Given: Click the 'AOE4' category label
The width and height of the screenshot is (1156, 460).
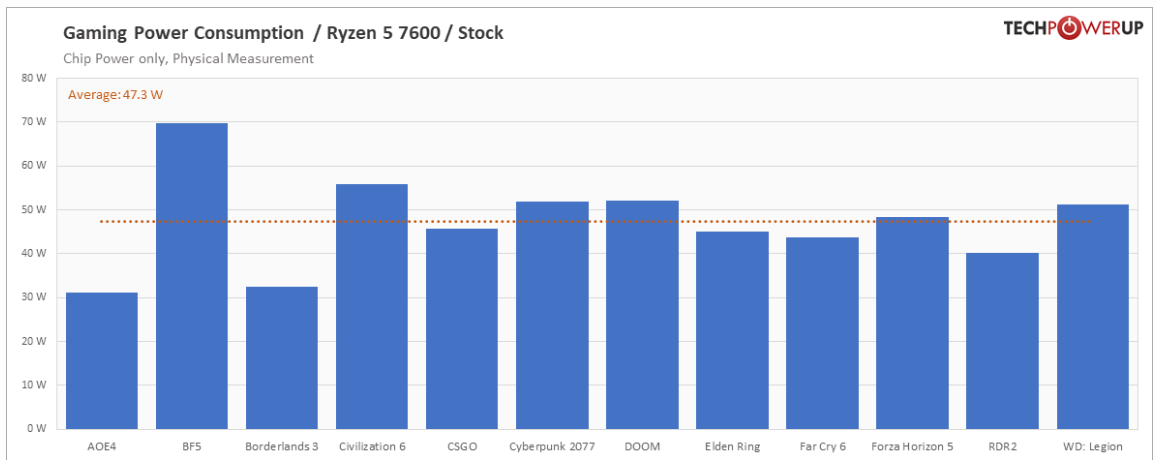Looking at the screenshot, I should tap(102, 446).
